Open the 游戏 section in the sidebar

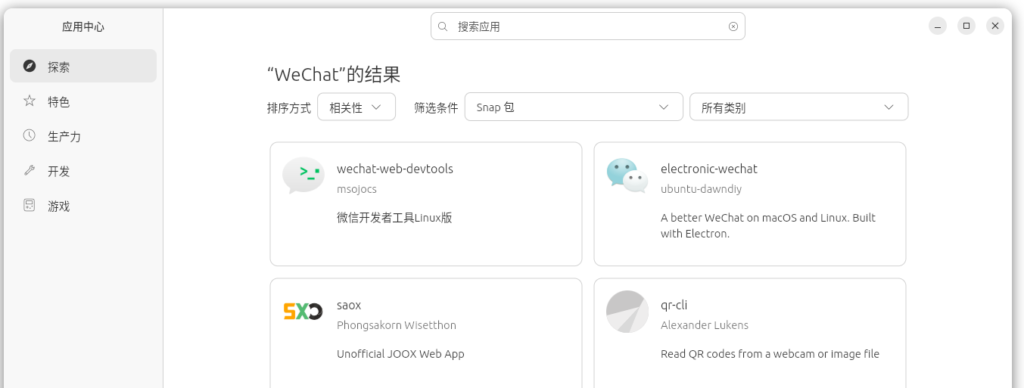pyautogui.click(x=83, y=206)
